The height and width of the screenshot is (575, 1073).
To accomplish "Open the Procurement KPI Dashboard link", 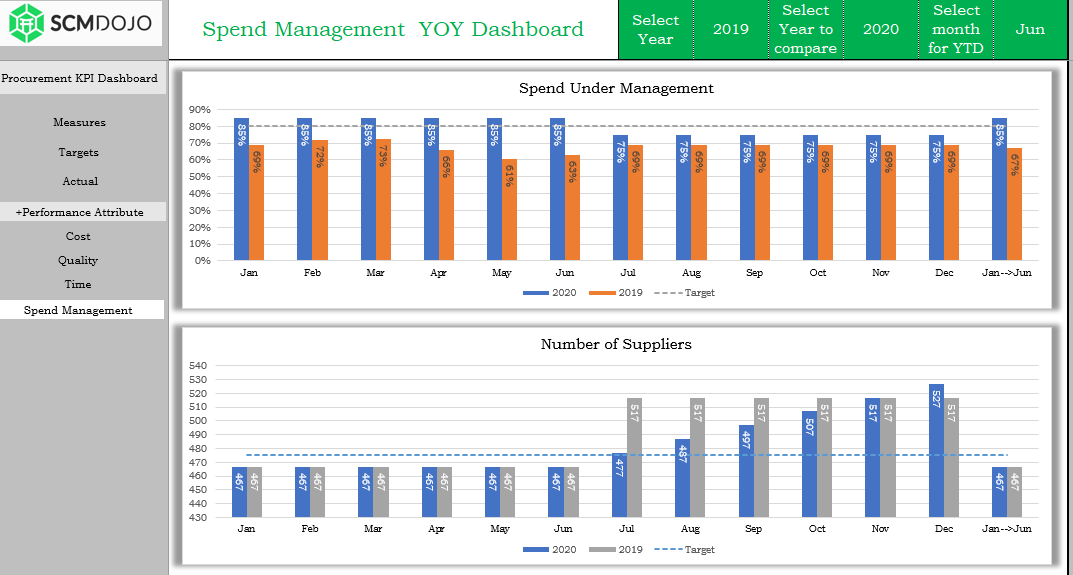I will click(x=79, y=79).
